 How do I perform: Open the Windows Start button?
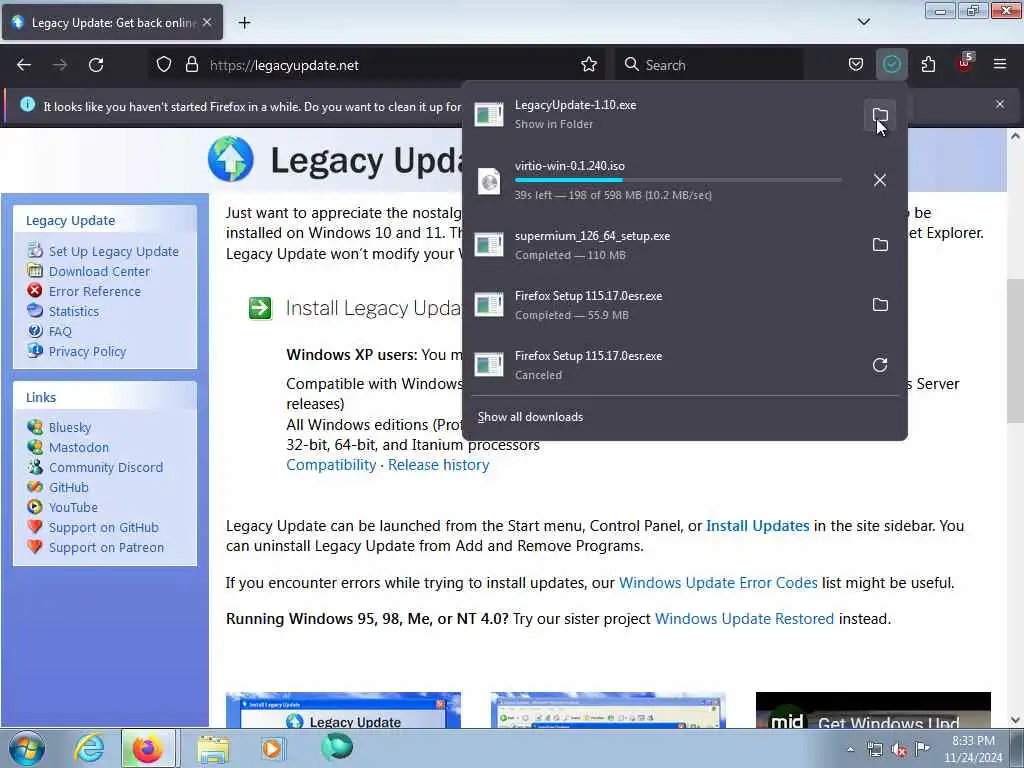tap(26, 748)
